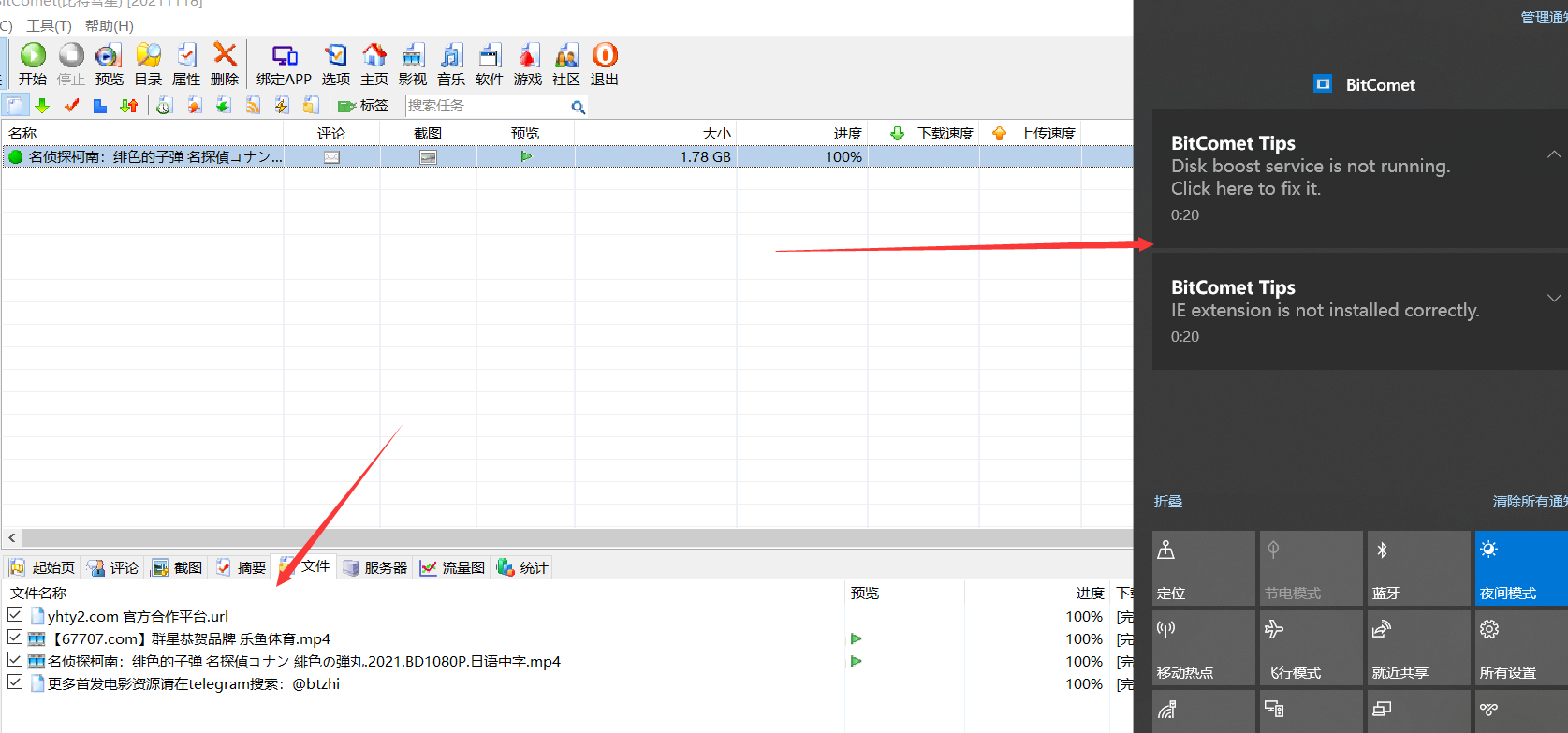Viewport: 1568px width, 733px height.
Task: Click the search magnifier in 搜索任务 box
Action: pyautogui.click(x=579, y=107)
